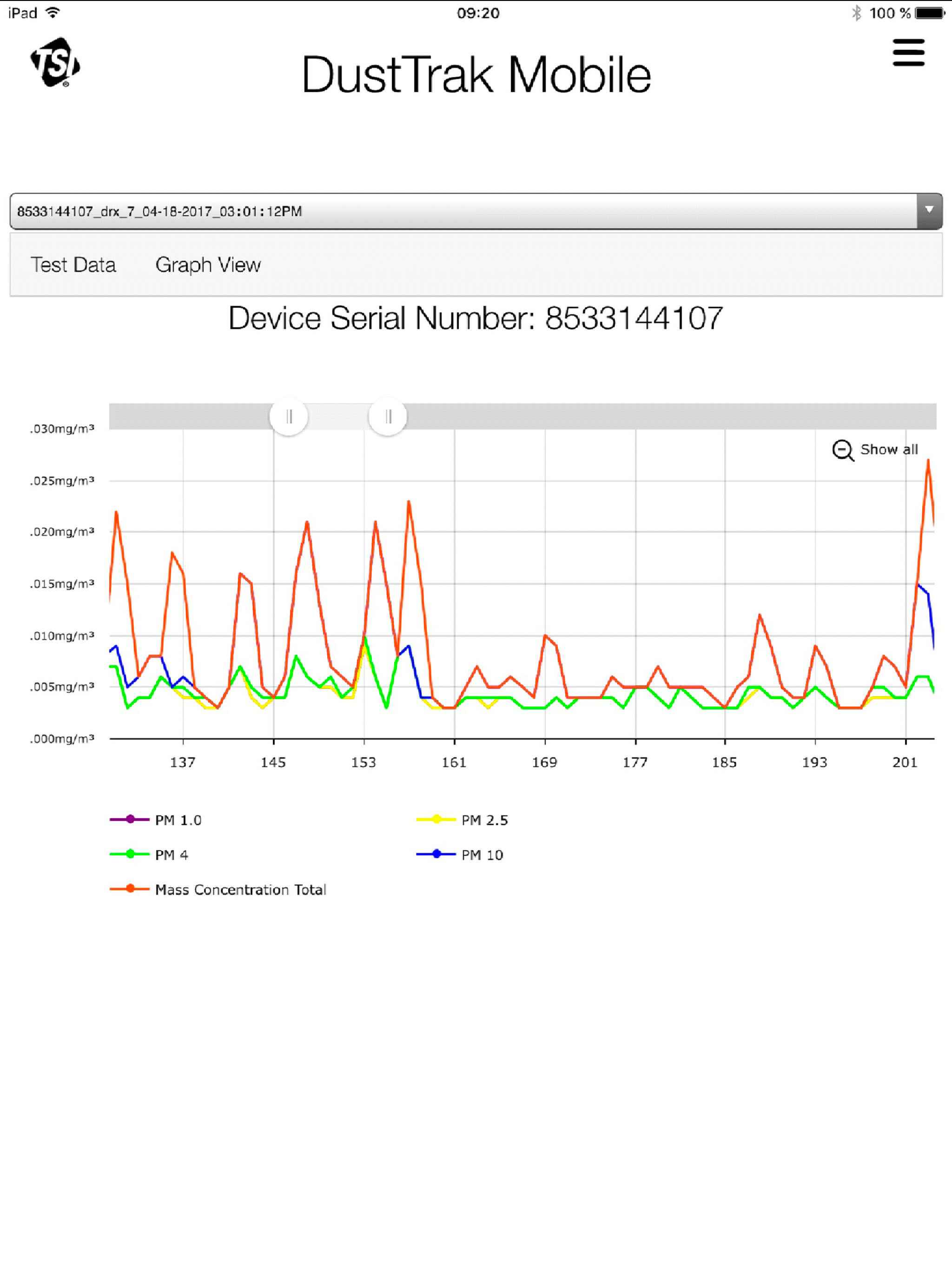Screen dimensions: 952x1270
Task: Click the blue PM 10 legend marker
Action: pos(436,854)
